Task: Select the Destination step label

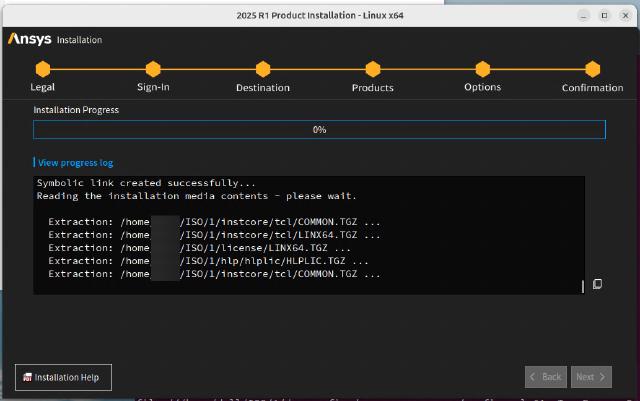Action: pos(263,88)
